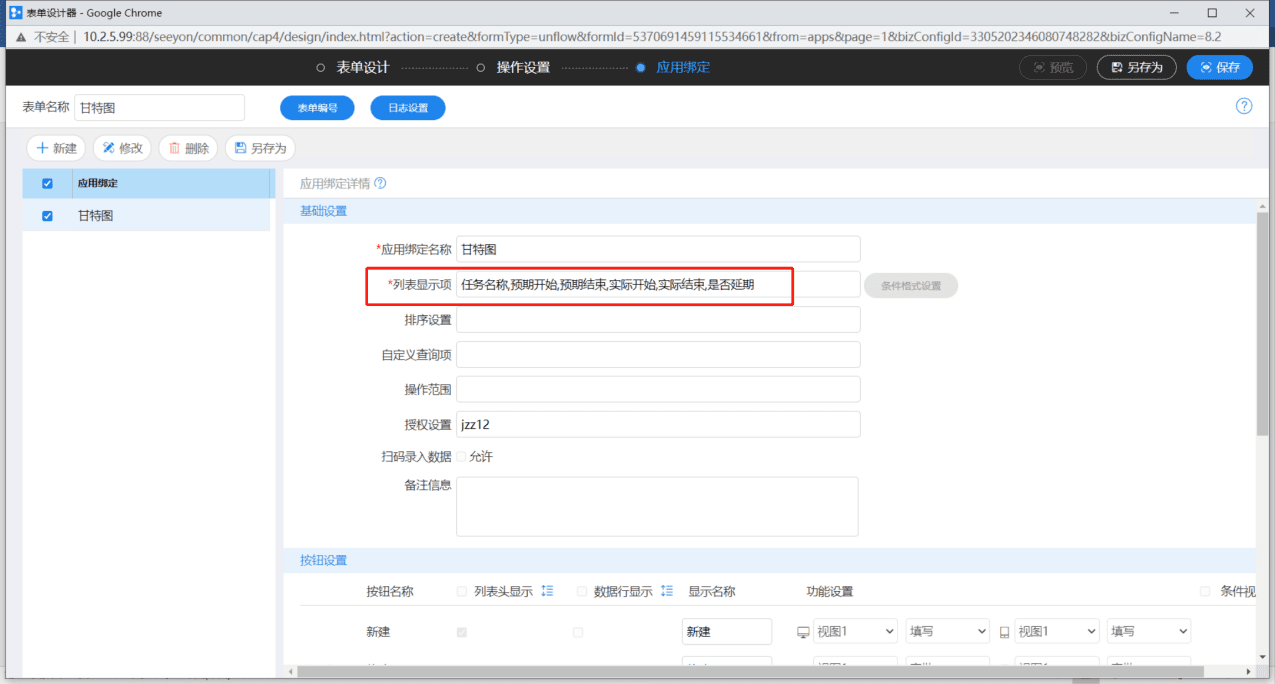
Task: Click the 显示名称 input containing 新建
Action: (x=727, y=632)
